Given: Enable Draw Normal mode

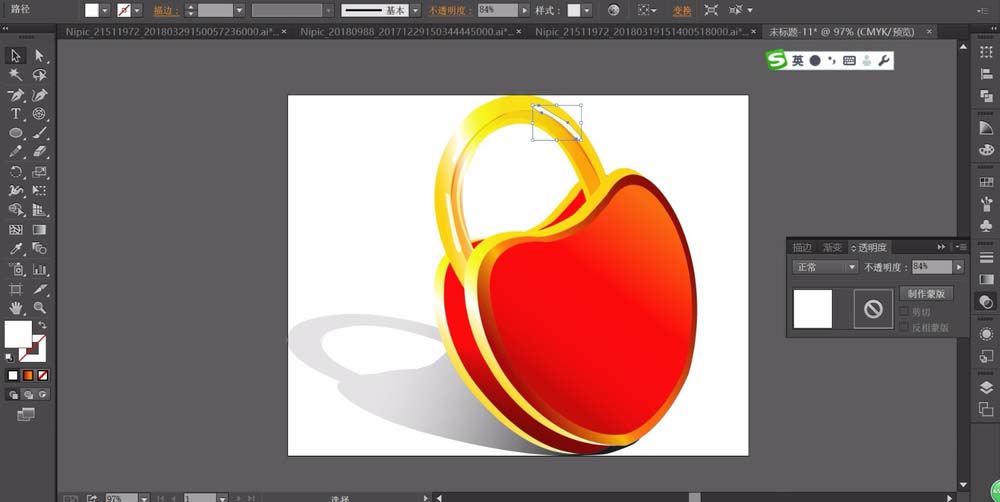Looking at the screenshot, I should [13, 395].
